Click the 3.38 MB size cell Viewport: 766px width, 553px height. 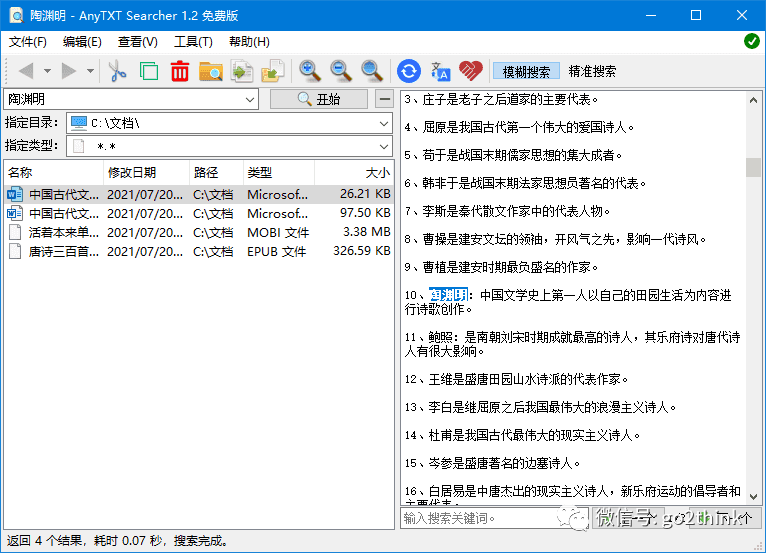(366, 232)
